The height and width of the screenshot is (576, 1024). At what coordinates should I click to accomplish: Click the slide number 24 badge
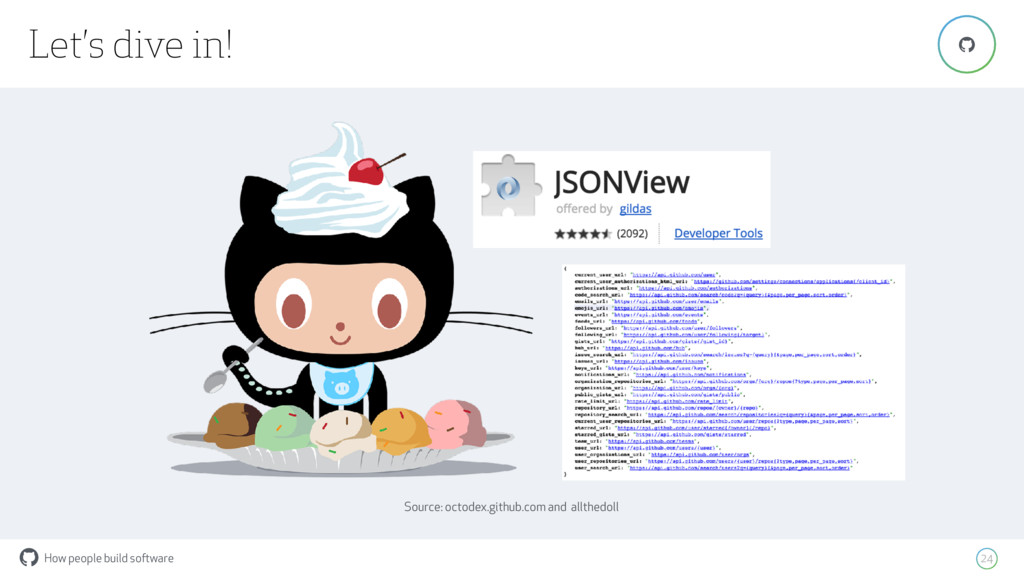click(986, 558)
